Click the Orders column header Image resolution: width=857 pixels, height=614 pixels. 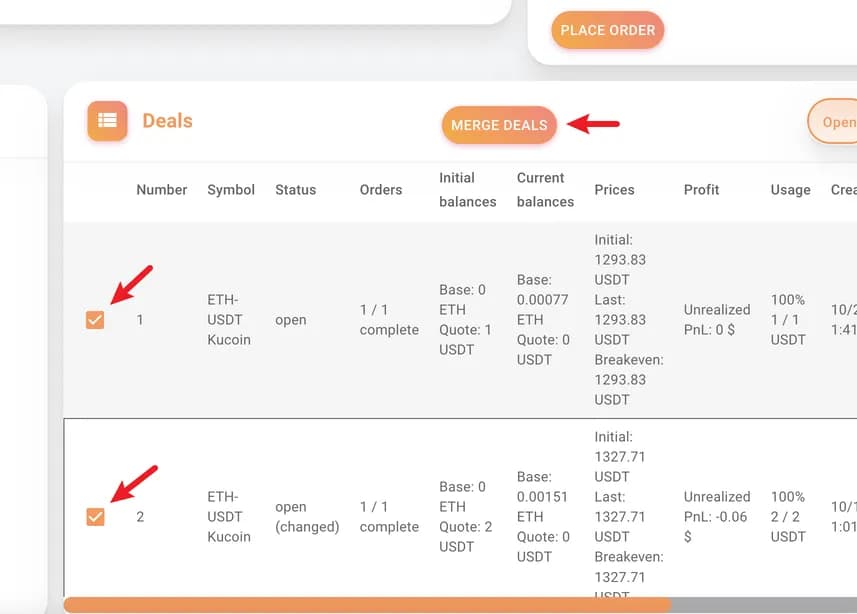[x=381, y=190]
